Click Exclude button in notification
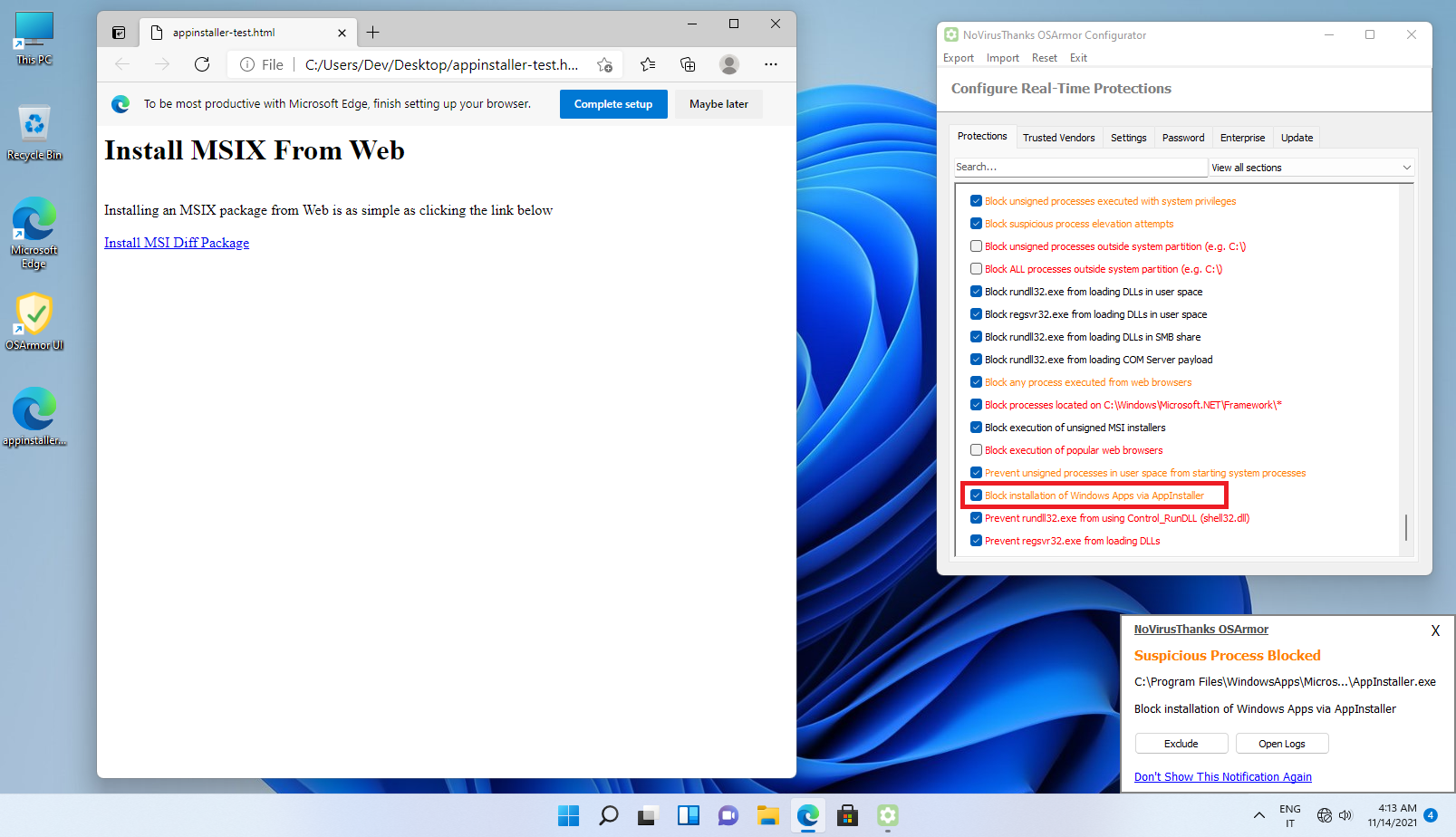Image resolution: width=1456 pixels, height=837 pixels. point(1181,744)
